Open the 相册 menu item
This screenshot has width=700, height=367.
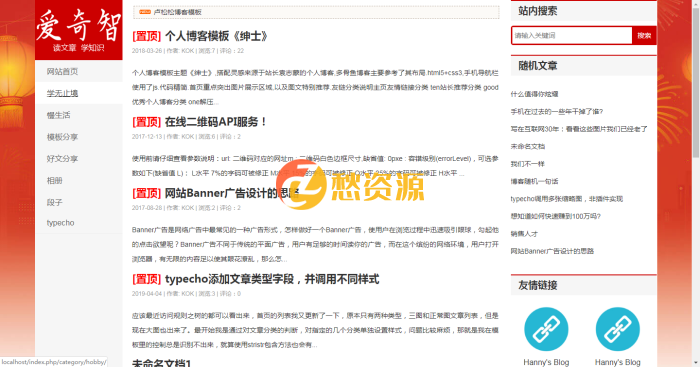point(54,181)
